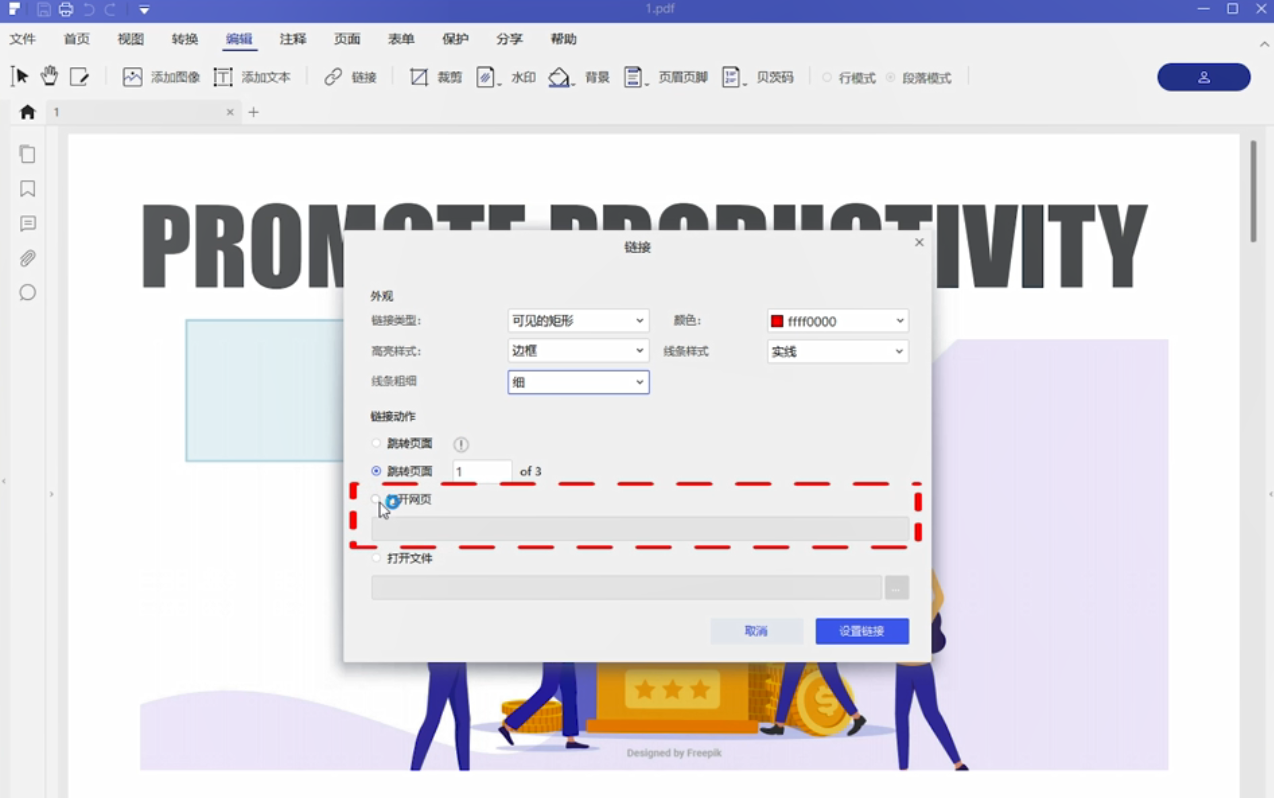This screenshot has height=798, width=1274.
Task: Enable 行模式 line mode radio
Action: [x=827, y=77]
